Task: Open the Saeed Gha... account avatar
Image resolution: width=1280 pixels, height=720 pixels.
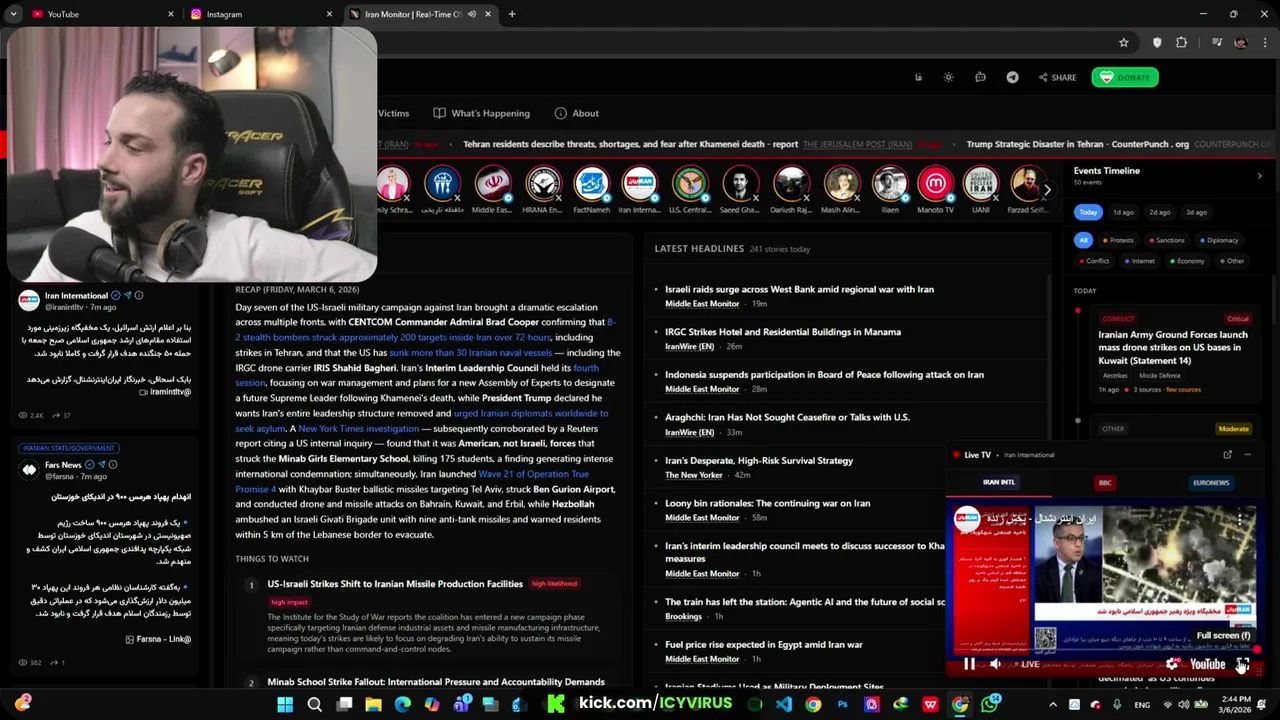Action: point(740,184)
